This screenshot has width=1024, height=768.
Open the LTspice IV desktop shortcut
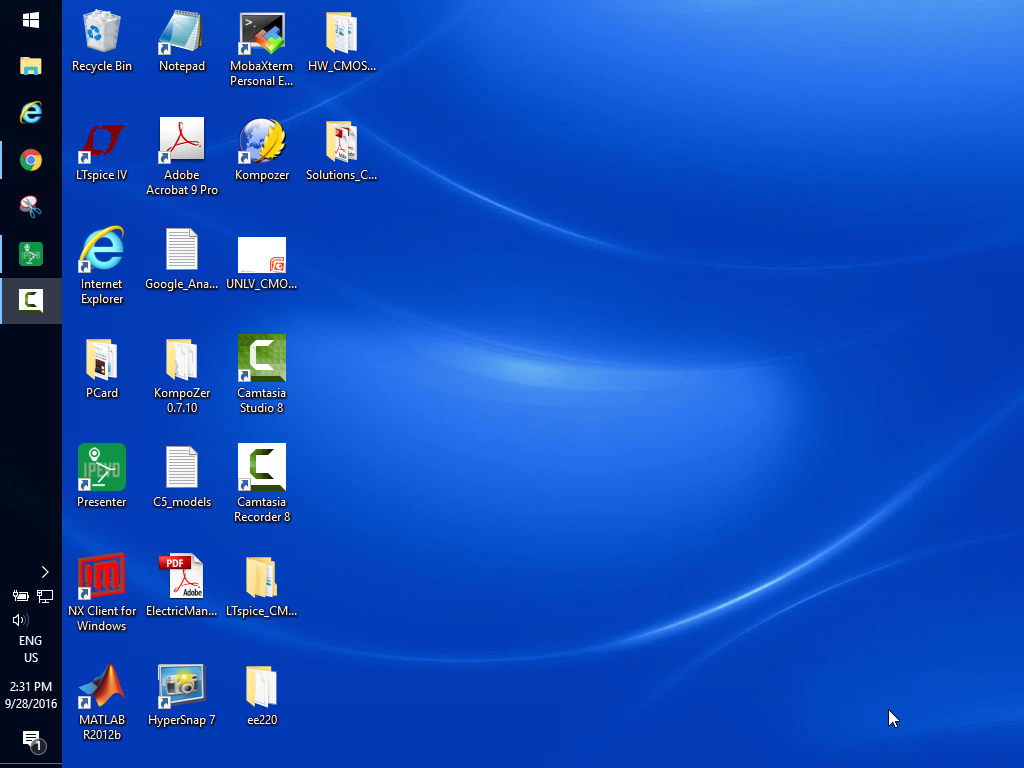(102, 143)
